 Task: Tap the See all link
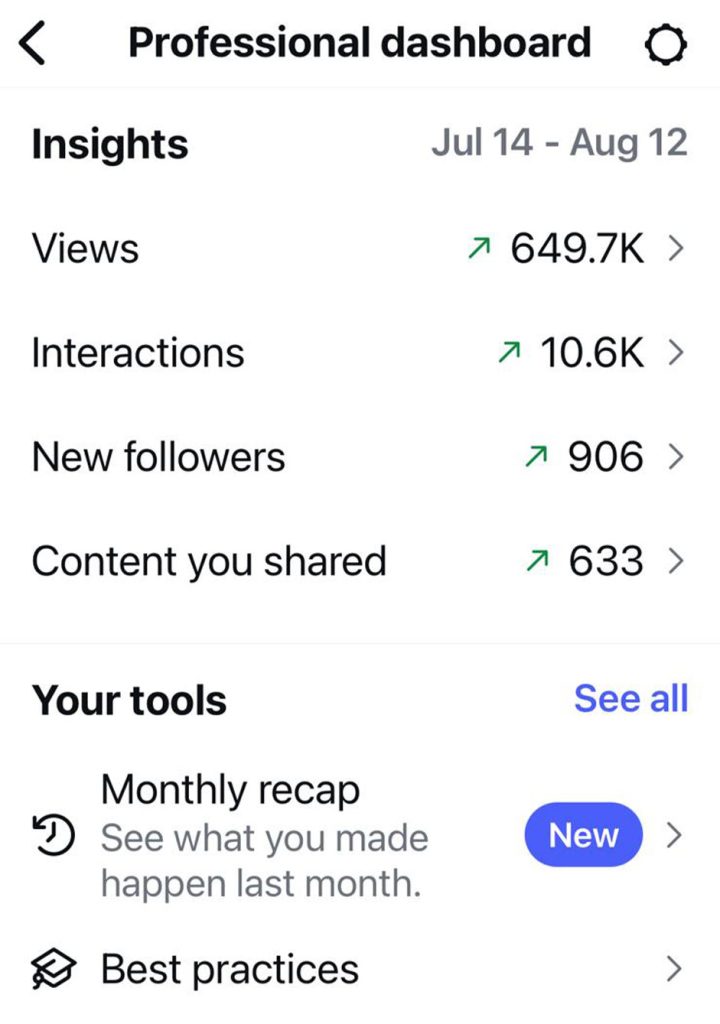(630, 699)
